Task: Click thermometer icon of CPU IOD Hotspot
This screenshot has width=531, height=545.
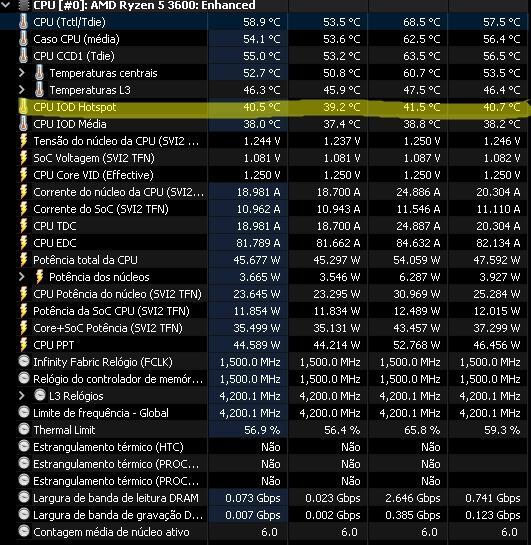Action: (23, 107)
